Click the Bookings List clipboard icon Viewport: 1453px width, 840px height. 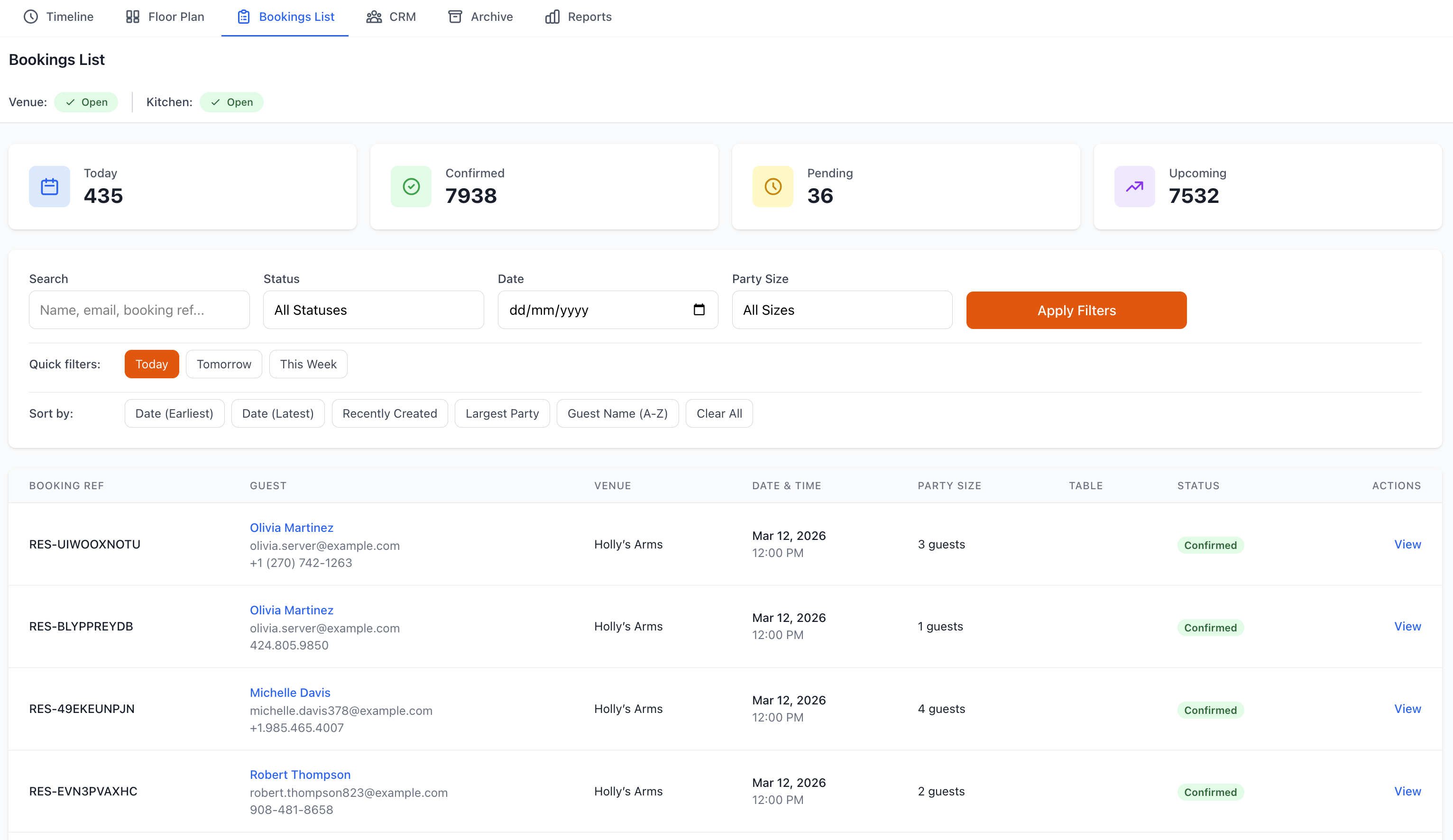point(243,17)
